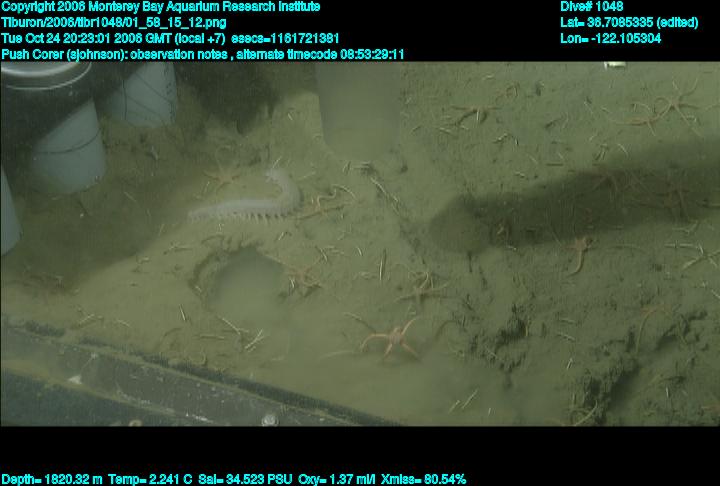Select the Tiburon/2006/tibr1048 file path text
This screenshot has width=720, height=486.
point(113,23)
